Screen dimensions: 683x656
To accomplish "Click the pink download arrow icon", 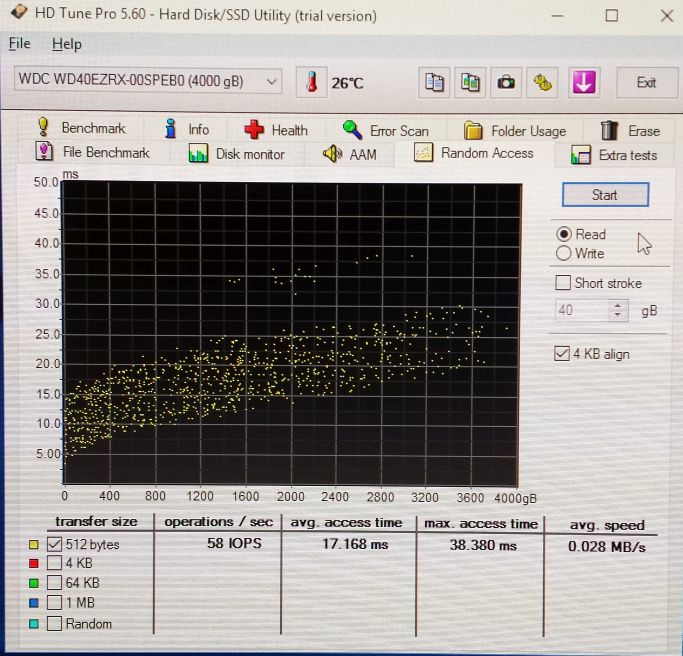I will 584,82.
